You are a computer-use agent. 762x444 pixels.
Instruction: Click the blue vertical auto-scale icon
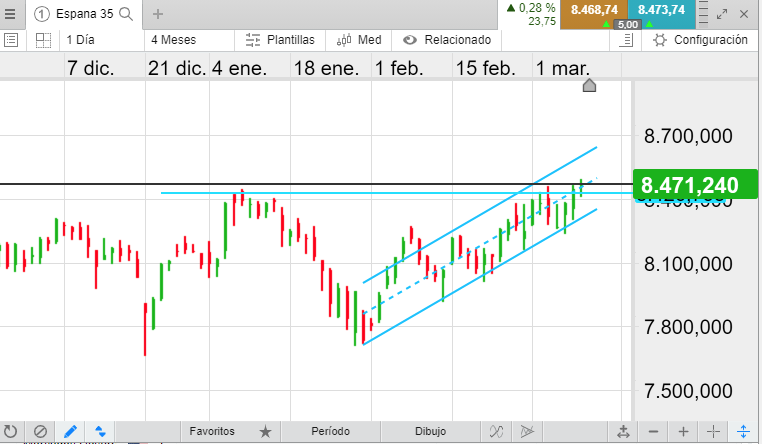[744, 431]
